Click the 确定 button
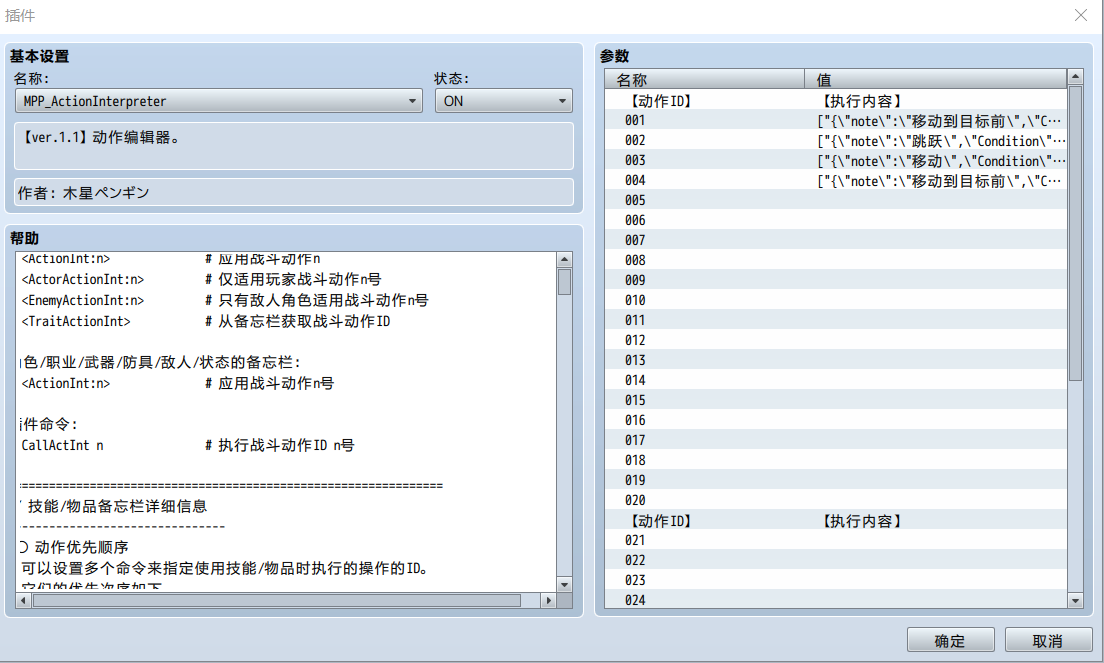 [951, 640]
